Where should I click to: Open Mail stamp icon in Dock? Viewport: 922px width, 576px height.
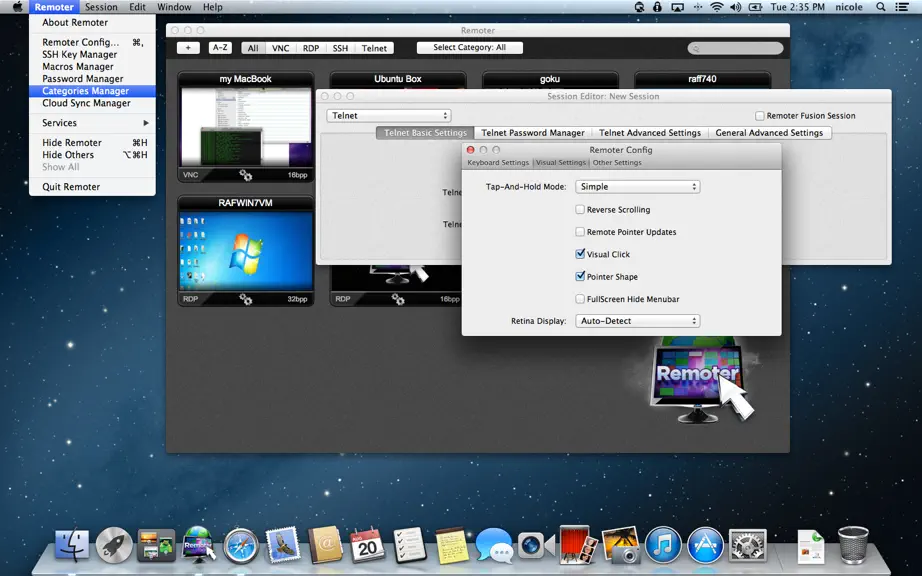point(283,545)
